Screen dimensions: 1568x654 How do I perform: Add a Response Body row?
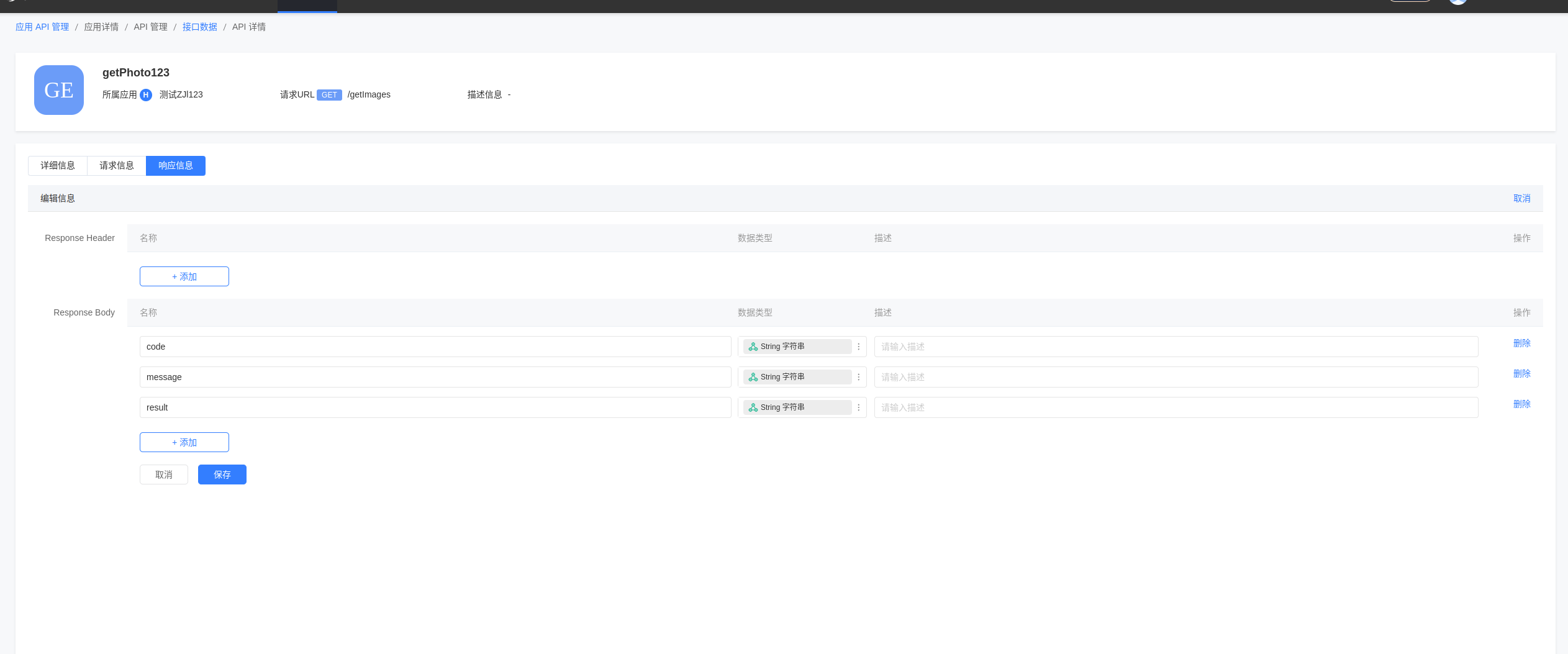click(x=184, y=442)
